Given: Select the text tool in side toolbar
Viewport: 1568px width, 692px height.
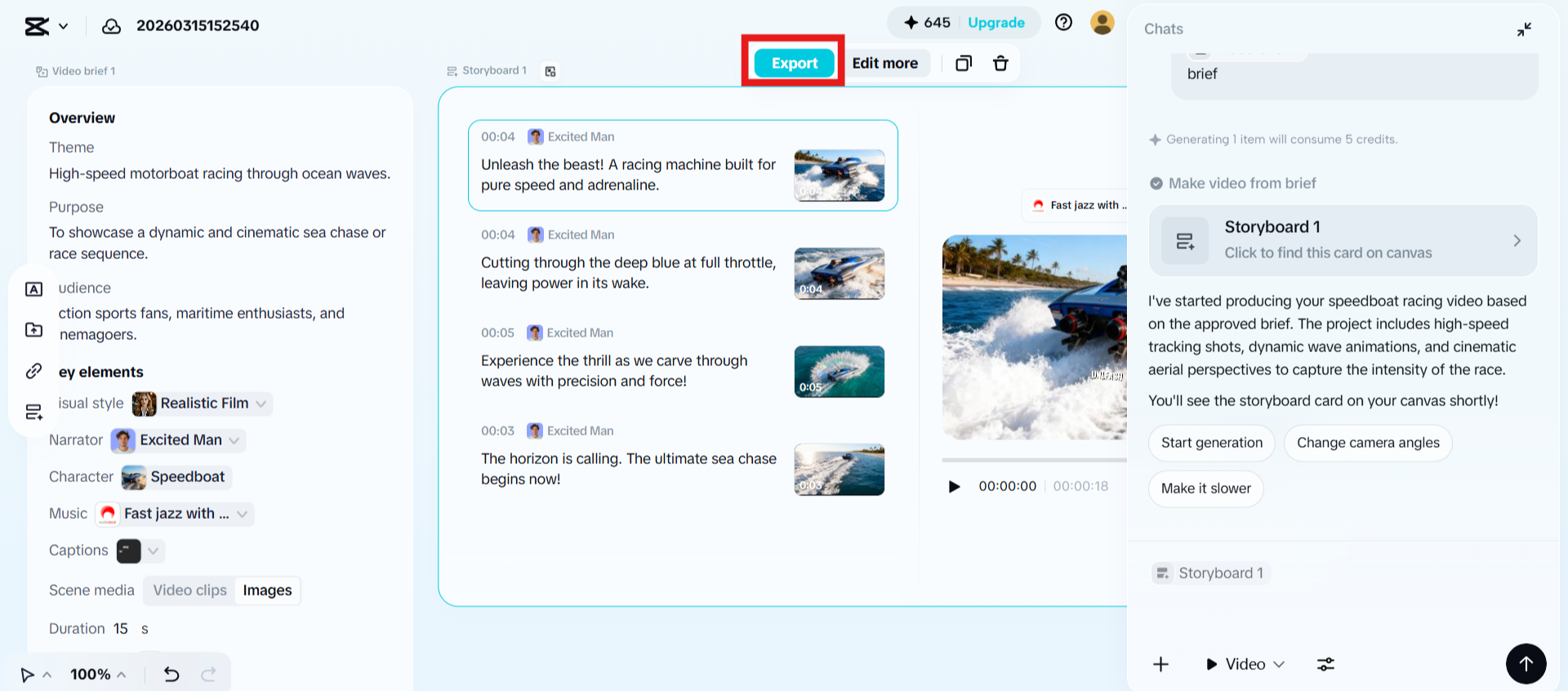Looking at the screenshot, I should point(33,289).
